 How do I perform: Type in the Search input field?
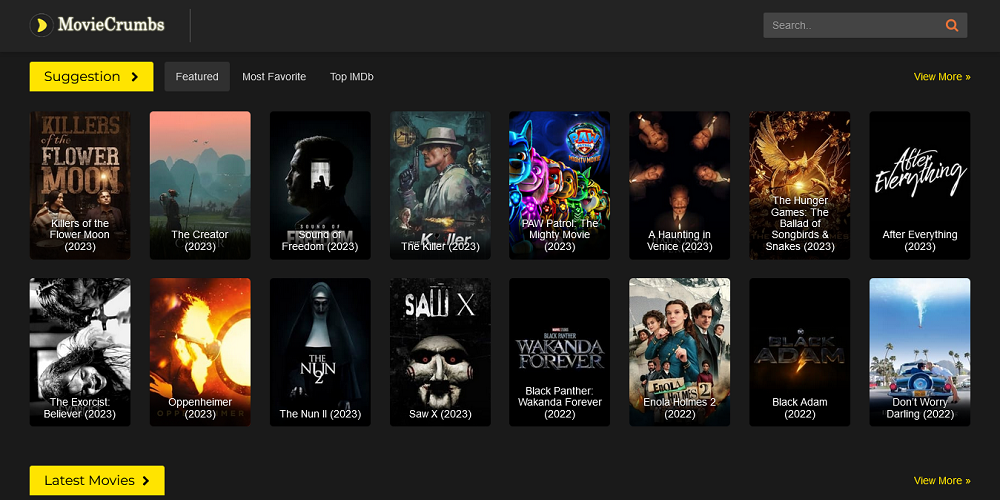click(850, 25)
